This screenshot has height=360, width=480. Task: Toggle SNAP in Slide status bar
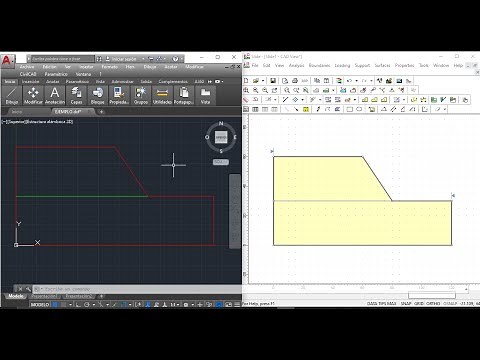[x=406, y=304]
